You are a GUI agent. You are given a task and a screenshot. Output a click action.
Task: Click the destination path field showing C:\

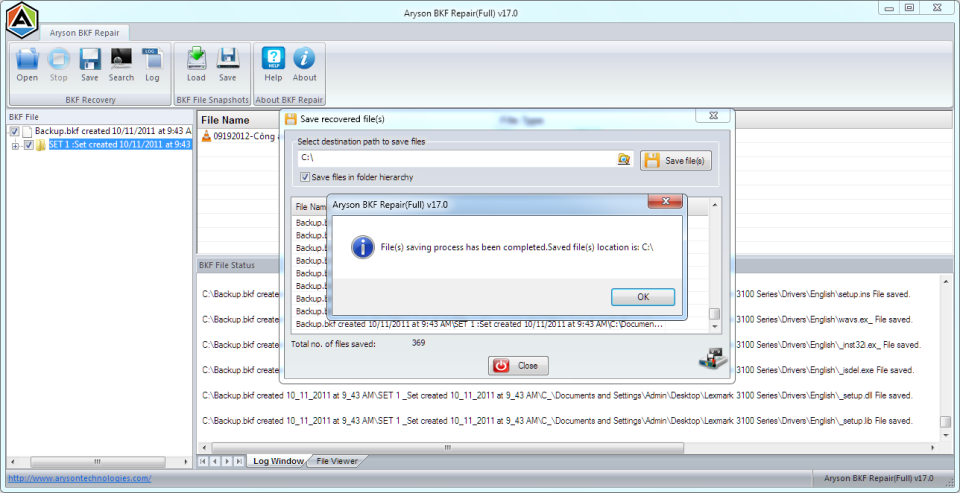point(457,159)
